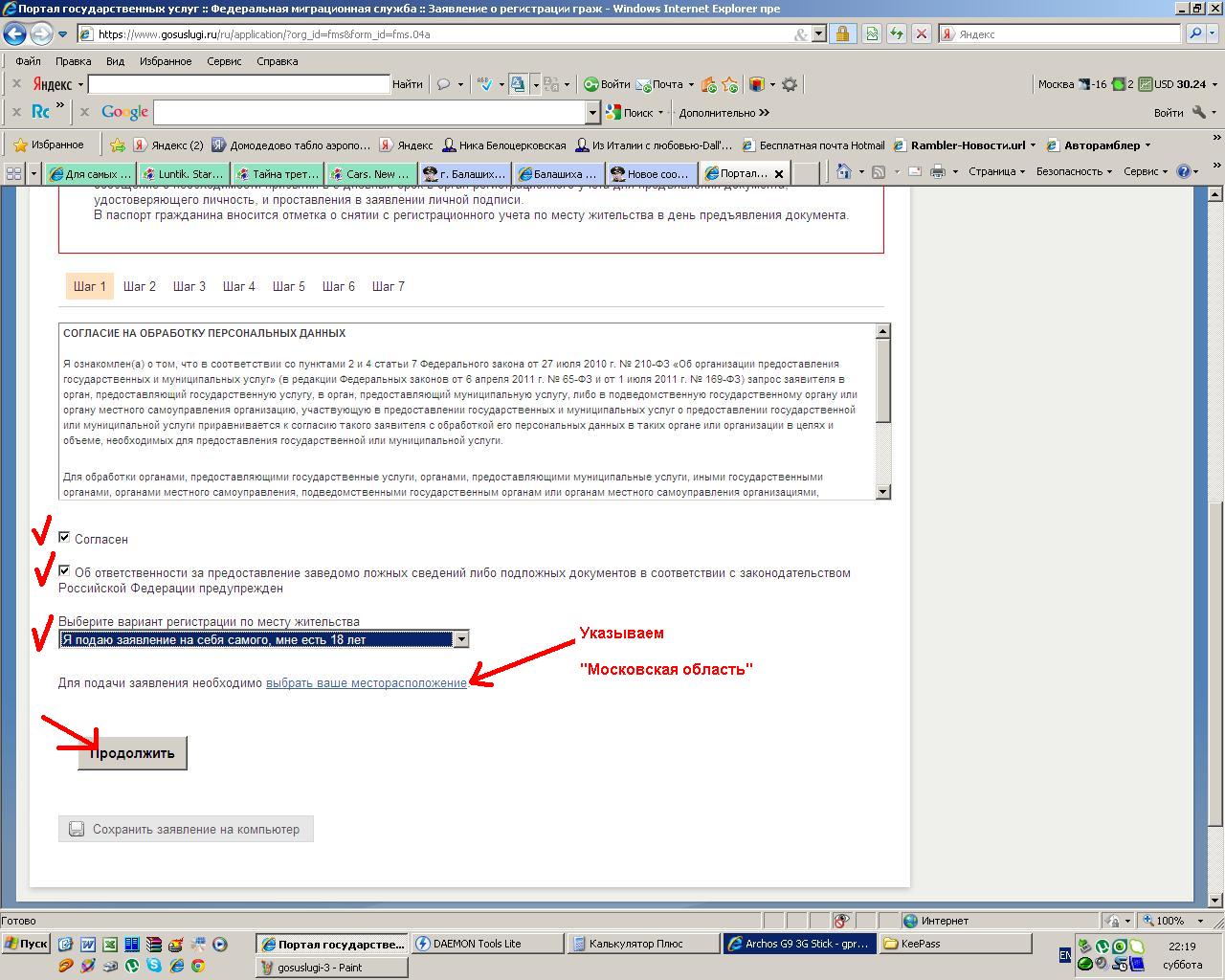This screenshot has width=1225, height=980.
Task: Click the Stop loading red X icon
Action: coord(921,34)
